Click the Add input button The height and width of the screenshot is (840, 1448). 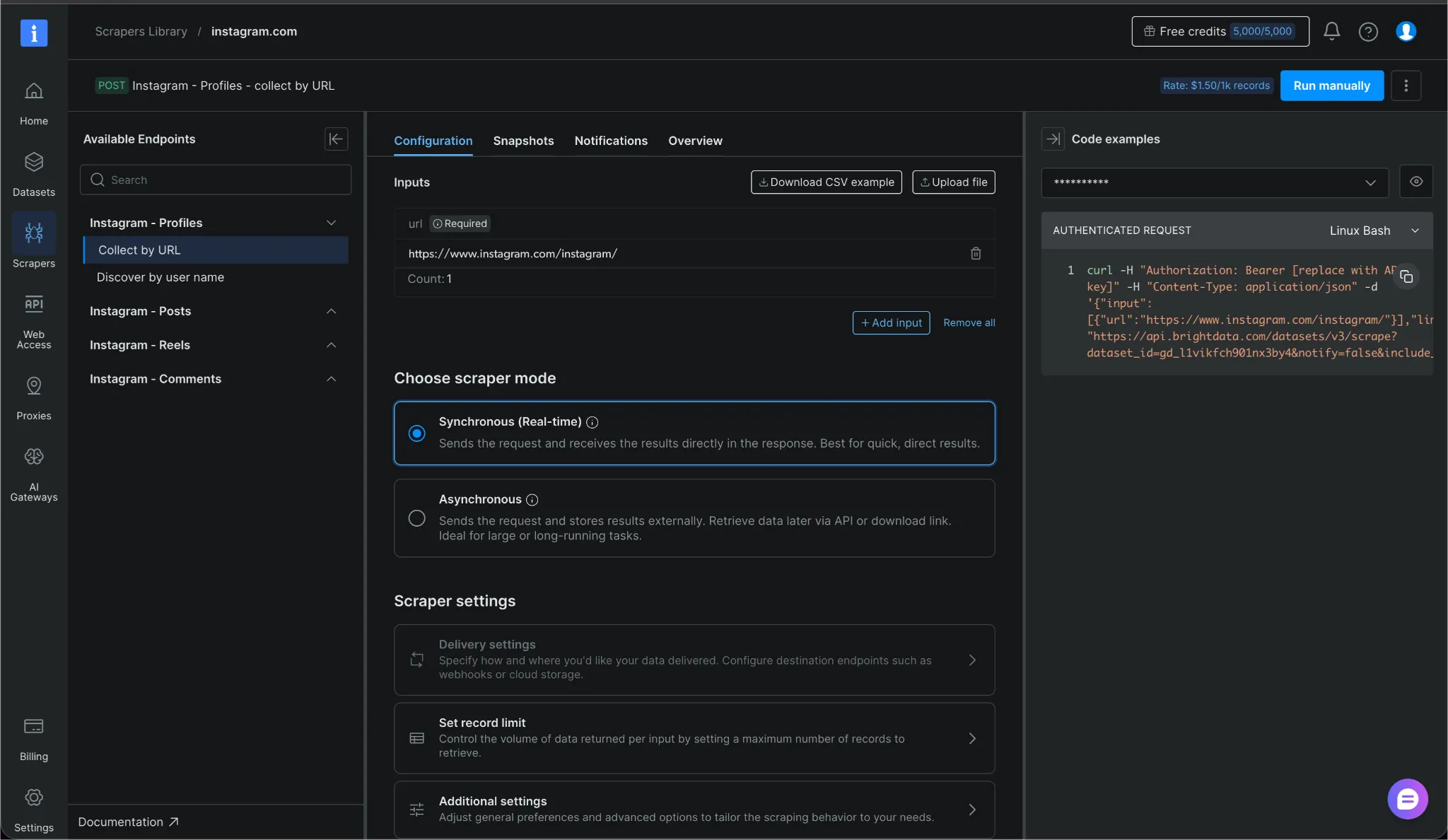pos(891,322)
